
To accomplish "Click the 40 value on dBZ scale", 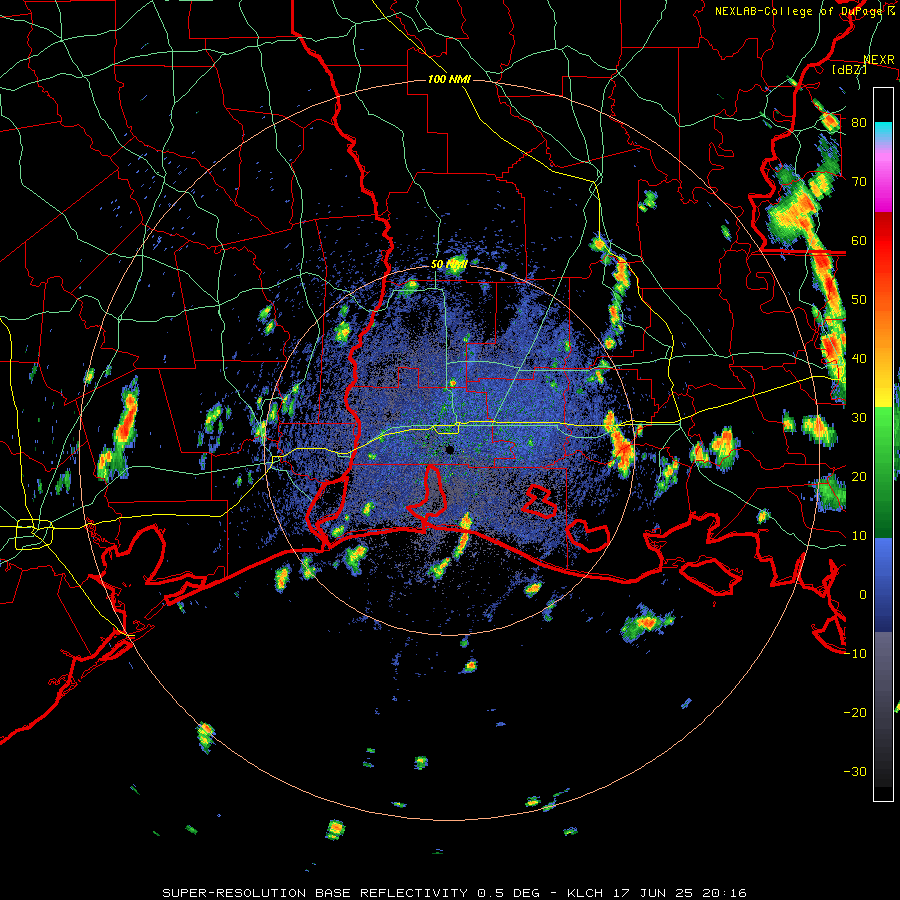I will tap(859, 359).
